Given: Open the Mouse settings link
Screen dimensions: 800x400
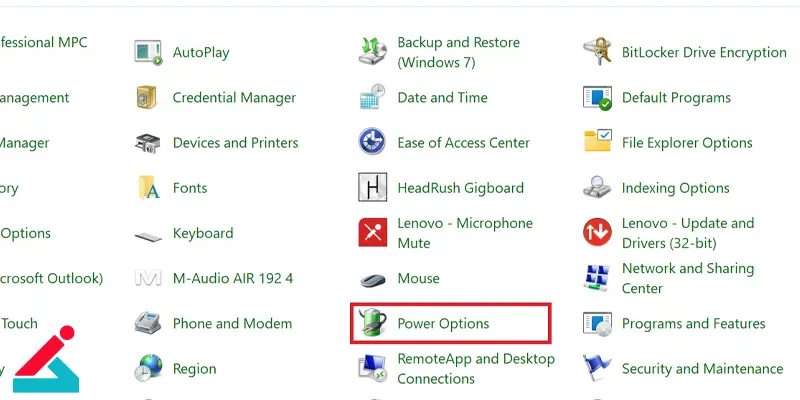Looking at the screenshot, I should point(418,279).
